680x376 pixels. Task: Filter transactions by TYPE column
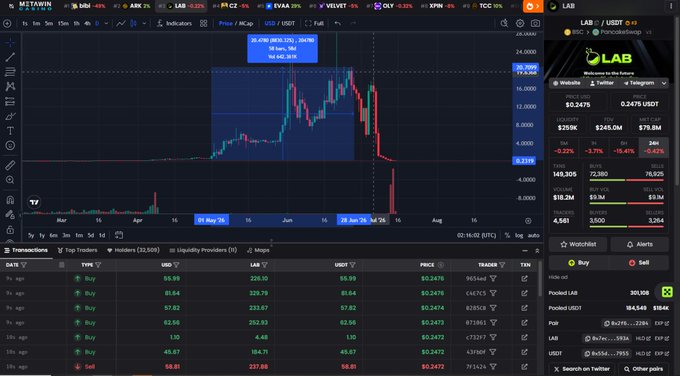[98, 265]
